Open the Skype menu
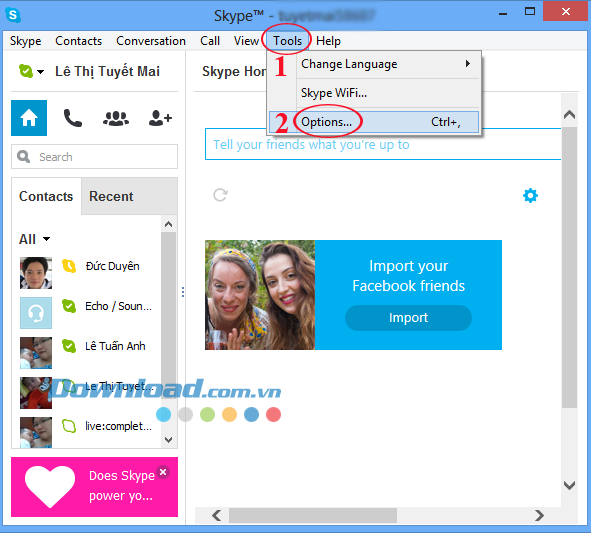Viewport: 591px width, 533px height. coord(25,41)
